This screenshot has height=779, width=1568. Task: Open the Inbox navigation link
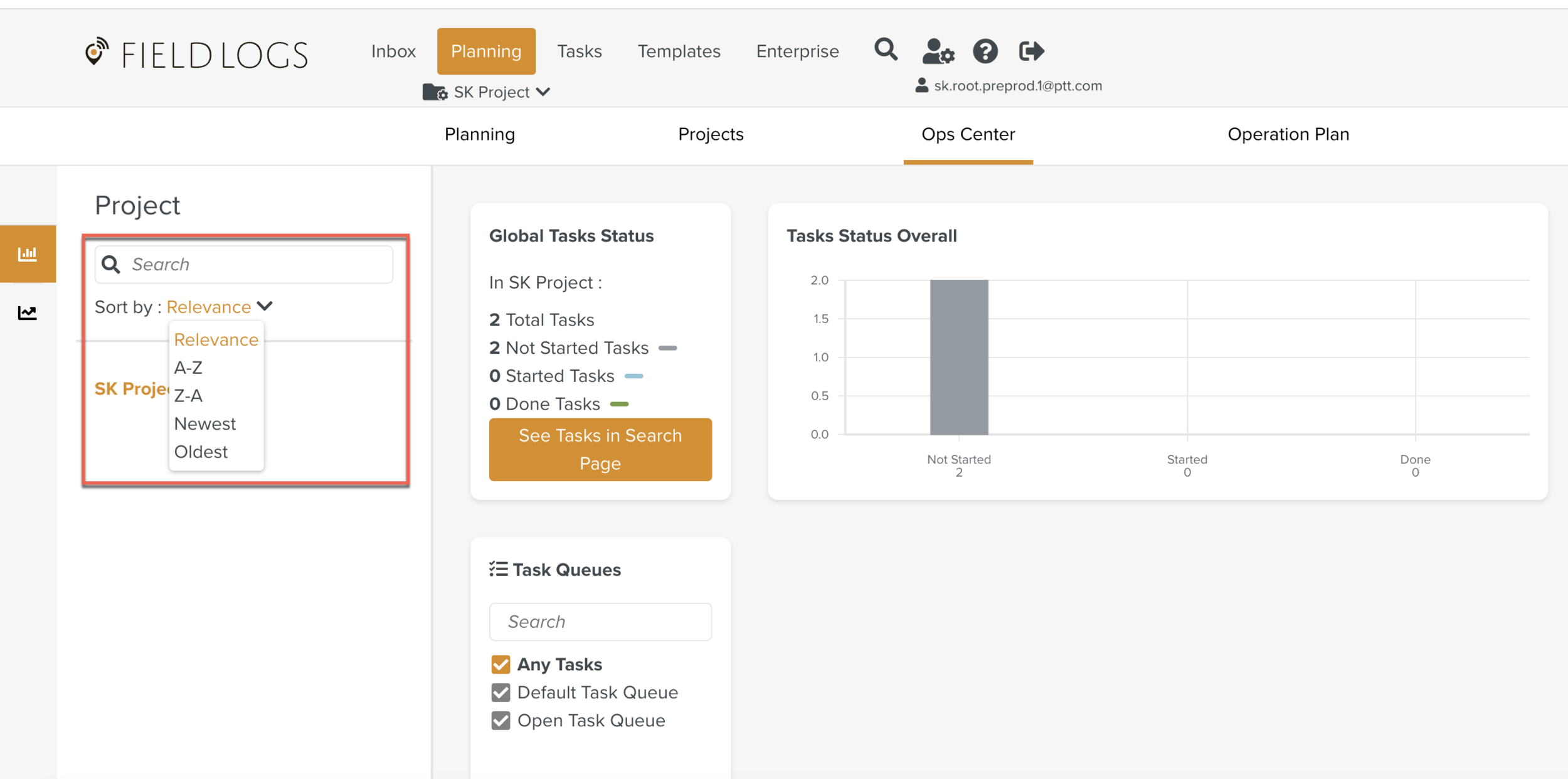pyautogui.click(x=393, y=51)
